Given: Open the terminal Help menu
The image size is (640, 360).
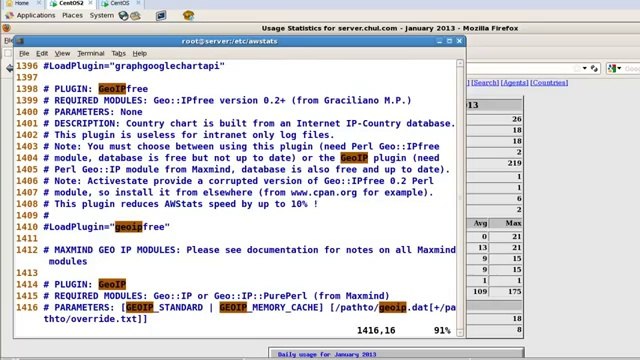Looking at the screenshot, I should pos(140,53).
